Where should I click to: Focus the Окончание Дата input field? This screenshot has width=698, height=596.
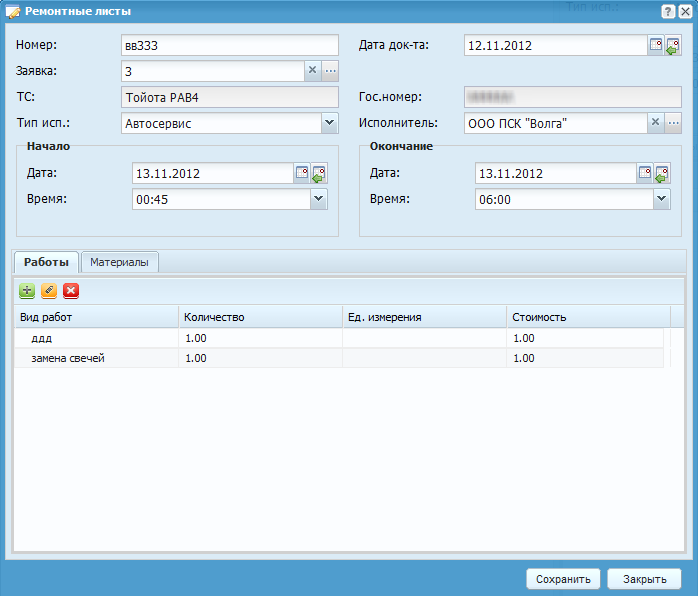556,174
